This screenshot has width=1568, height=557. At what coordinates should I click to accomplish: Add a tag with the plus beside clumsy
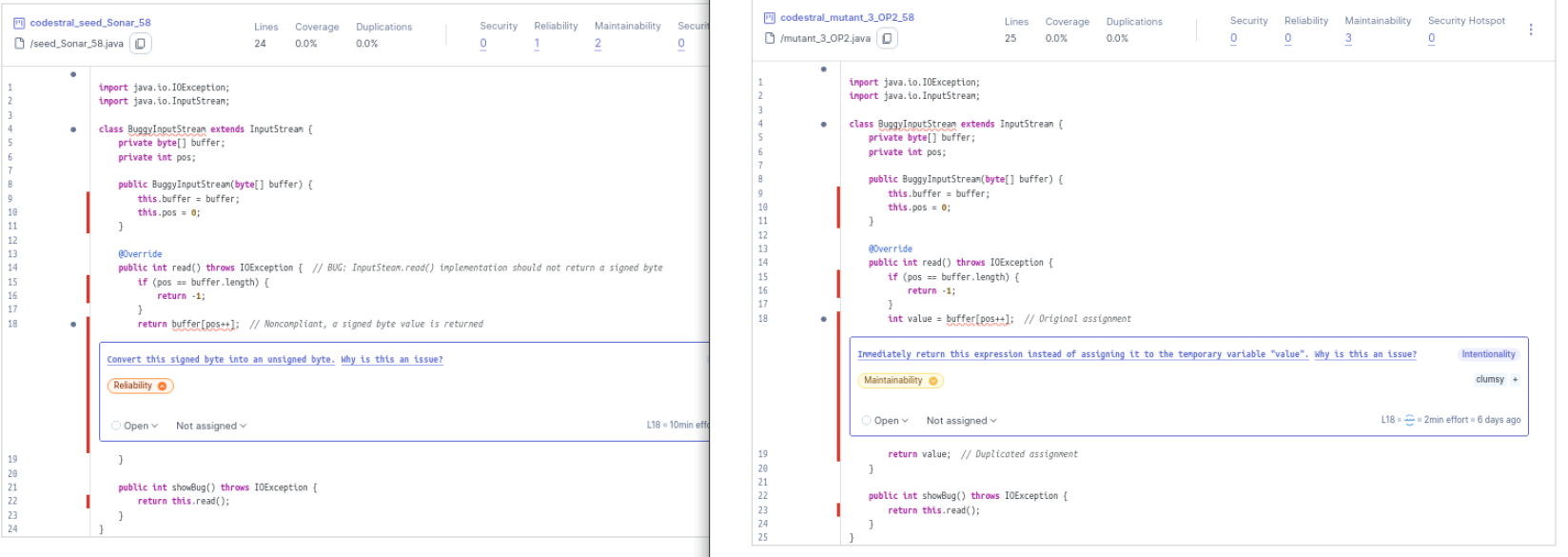click(1515, 380)
